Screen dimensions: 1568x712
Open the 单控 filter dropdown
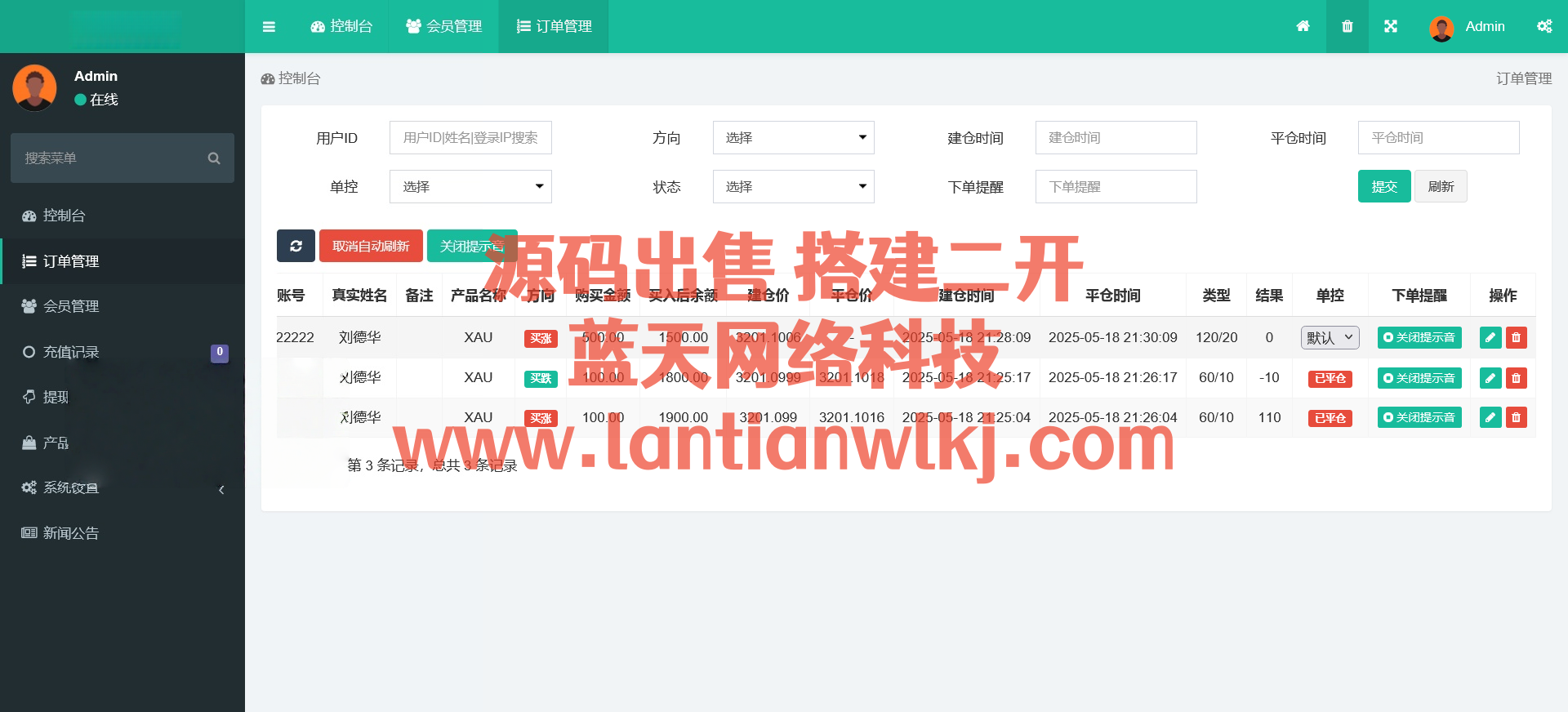pyautogui.click(x=470, y=187)
